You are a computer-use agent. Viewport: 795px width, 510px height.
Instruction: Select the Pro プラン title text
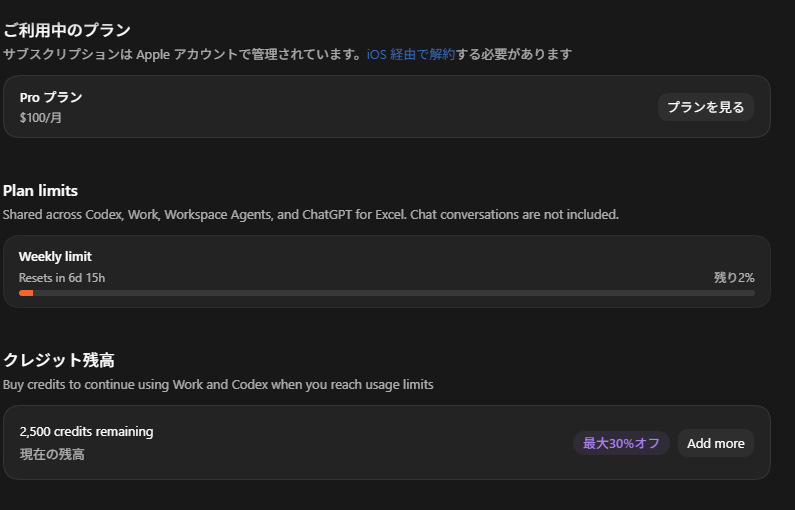[51, 97]
